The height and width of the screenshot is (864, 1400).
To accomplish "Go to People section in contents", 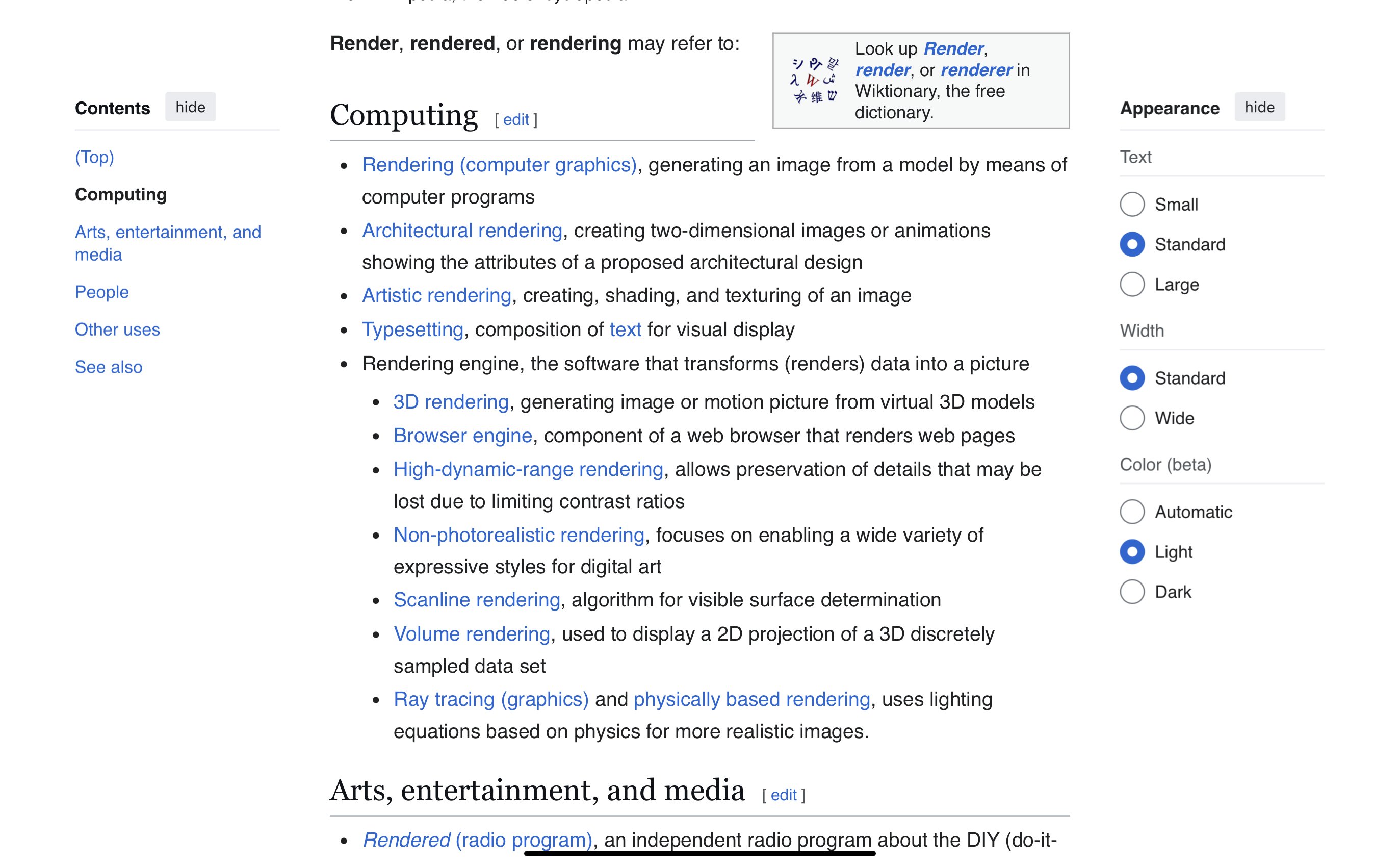I will click(x=101, y=292).
